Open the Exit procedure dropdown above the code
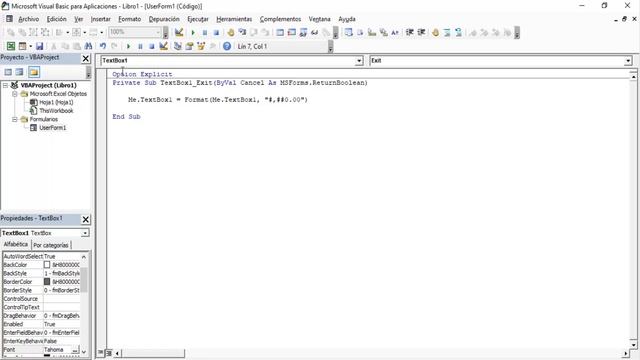 (628, 61)
